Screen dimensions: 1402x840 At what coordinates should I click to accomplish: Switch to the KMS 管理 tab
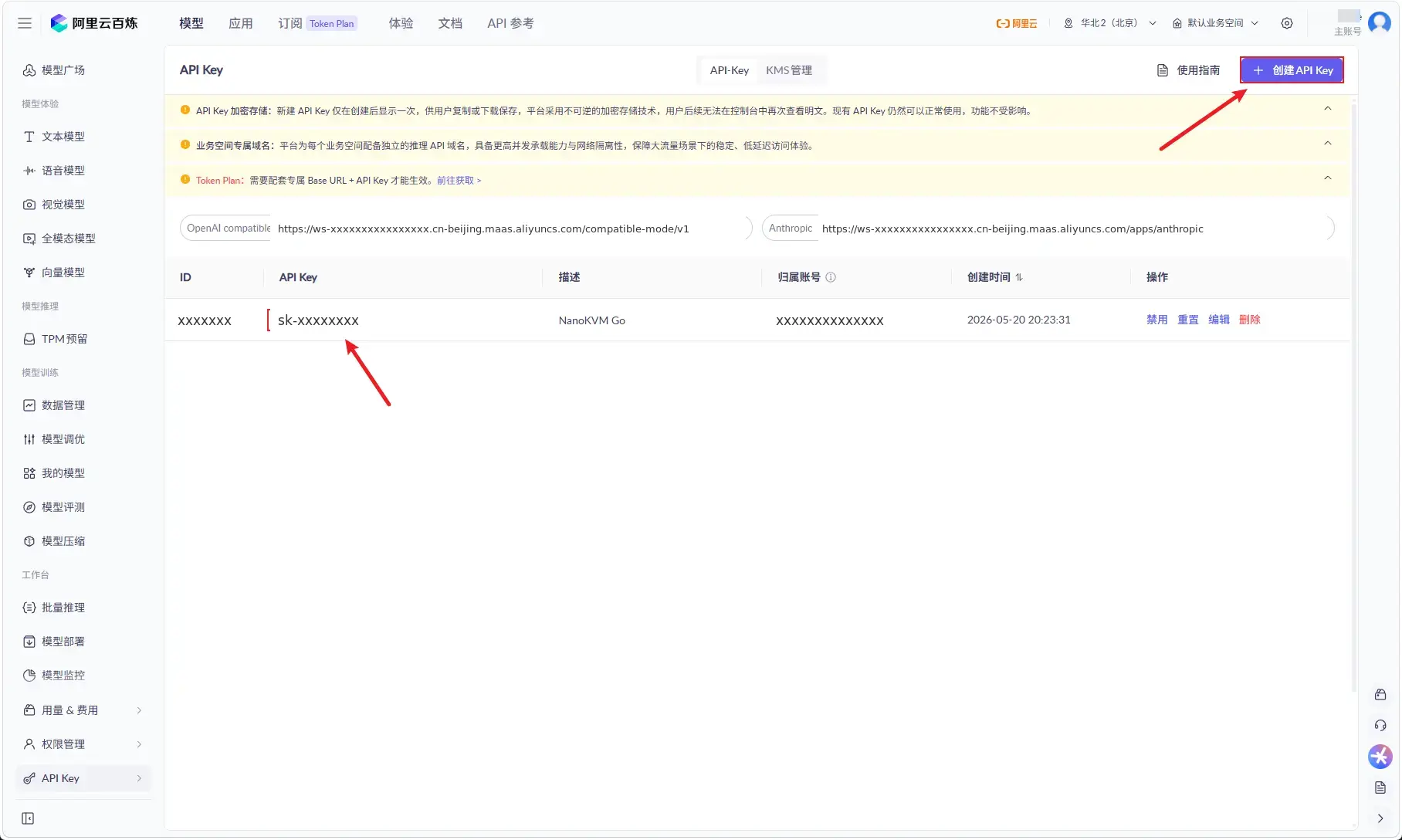[789, 70]
